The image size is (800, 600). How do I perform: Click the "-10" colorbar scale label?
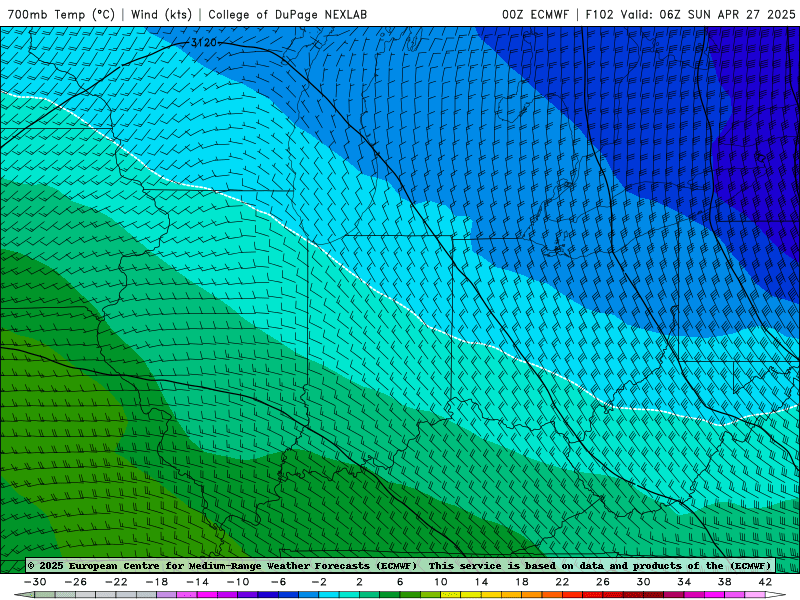[x=238, y=582]
